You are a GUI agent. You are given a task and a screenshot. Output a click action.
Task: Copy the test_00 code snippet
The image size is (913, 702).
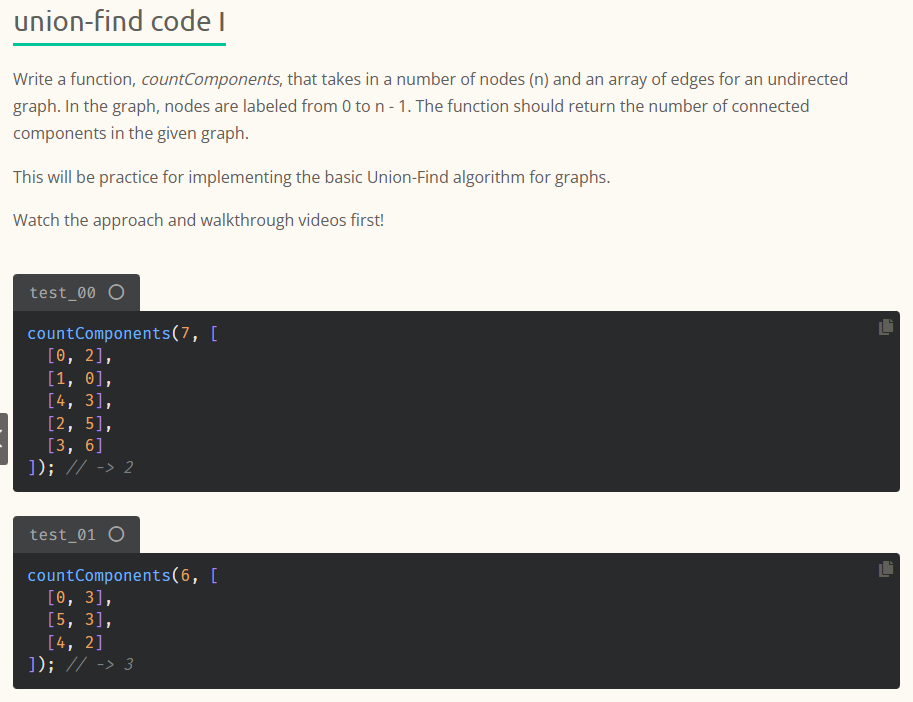coord(885,327)
